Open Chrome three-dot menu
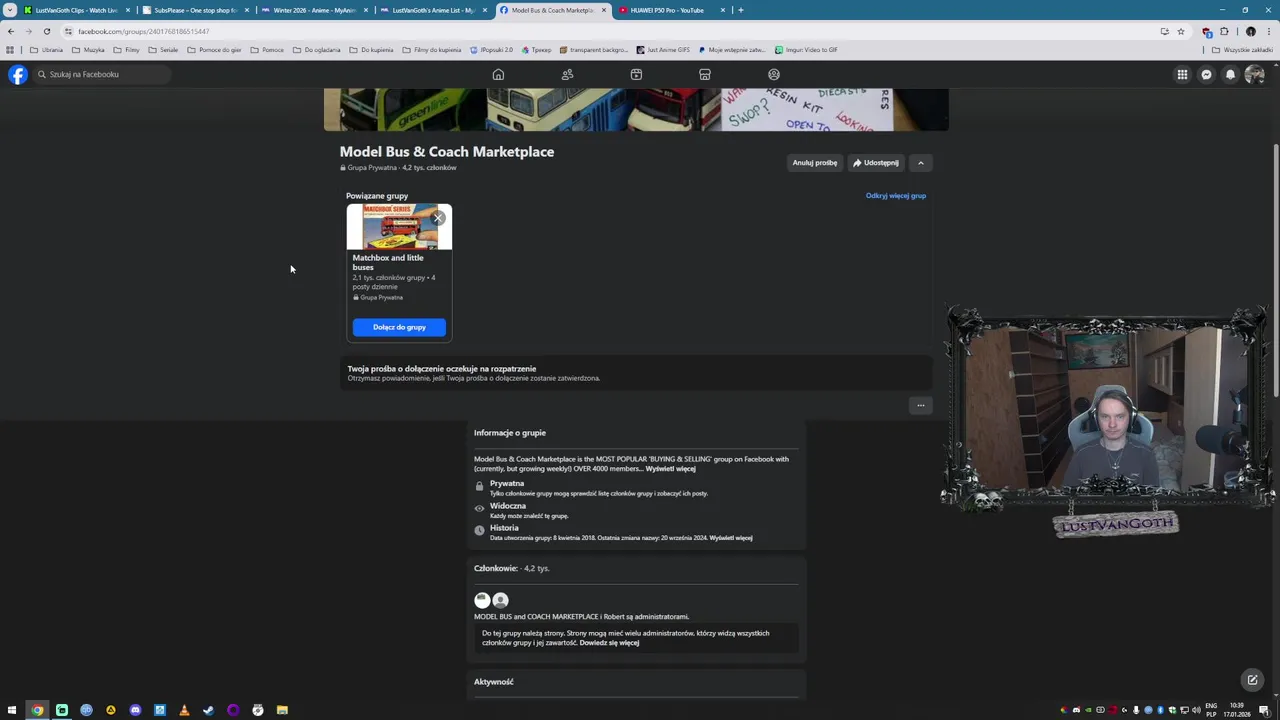This screenshot has width=1280, height=720. click(x=1267, y=31)
